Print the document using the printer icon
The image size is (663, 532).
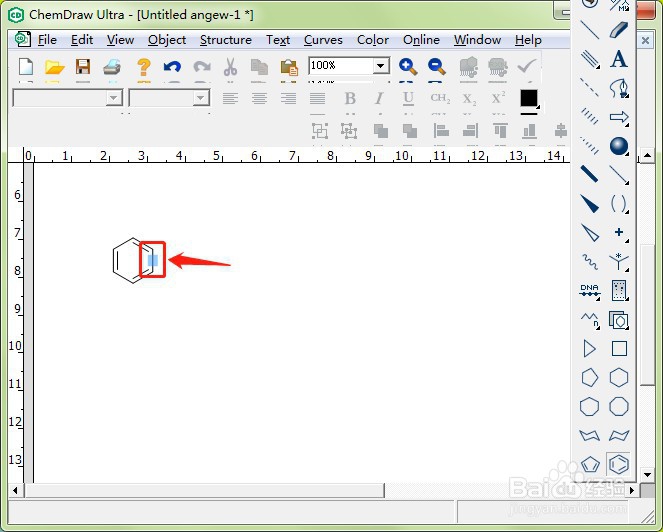112,67
